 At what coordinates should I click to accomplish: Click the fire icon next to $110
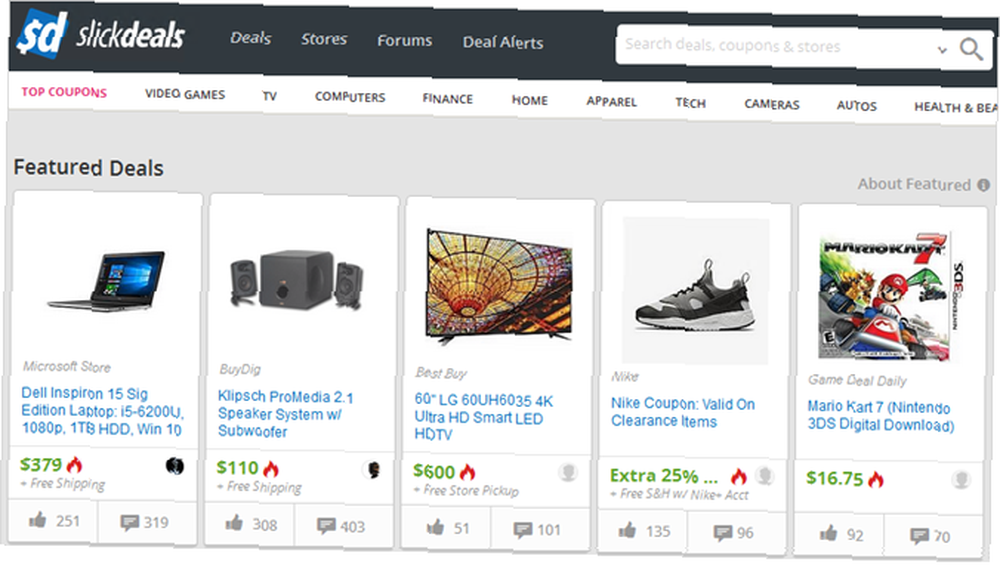[271, 469]
